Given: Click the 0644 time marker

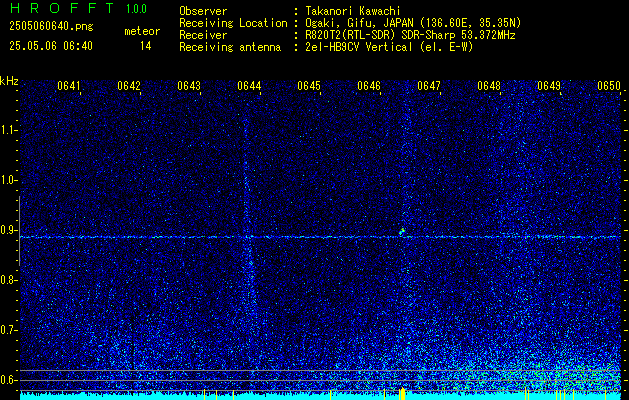Looking at the screenshot, I should pyautogui.click(x=249, y=86).
